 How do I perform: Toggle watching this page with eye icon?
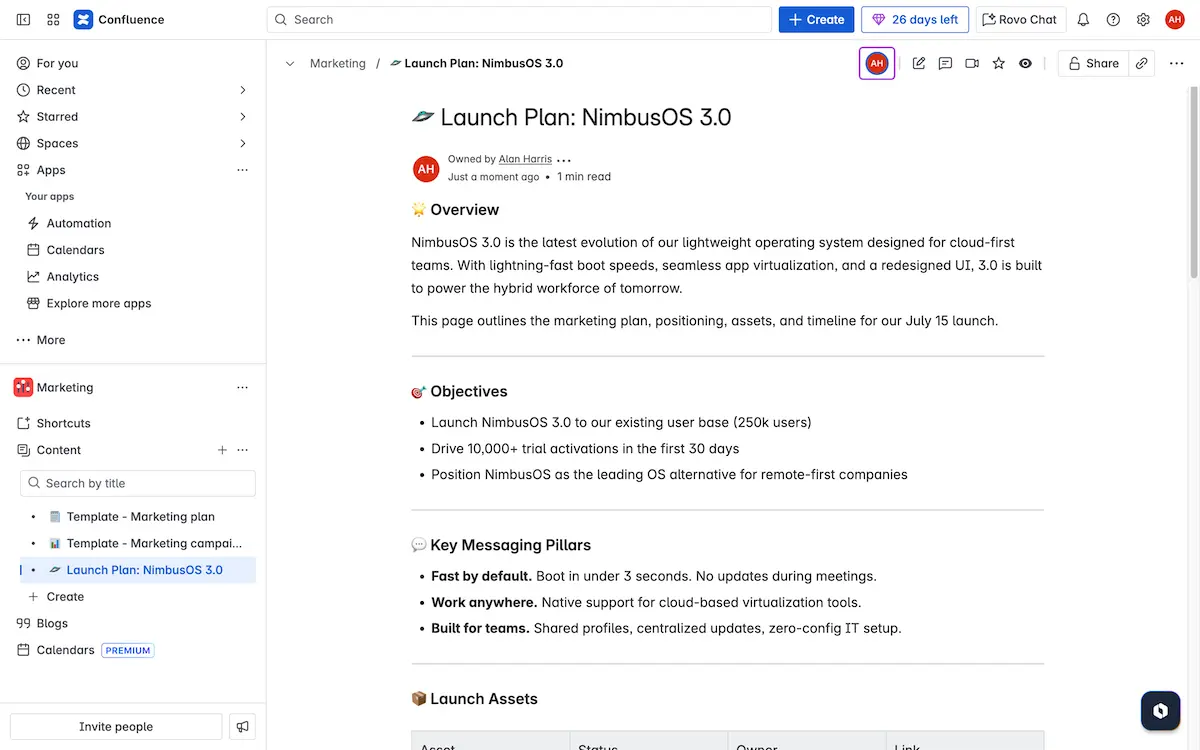[1025, 63]
